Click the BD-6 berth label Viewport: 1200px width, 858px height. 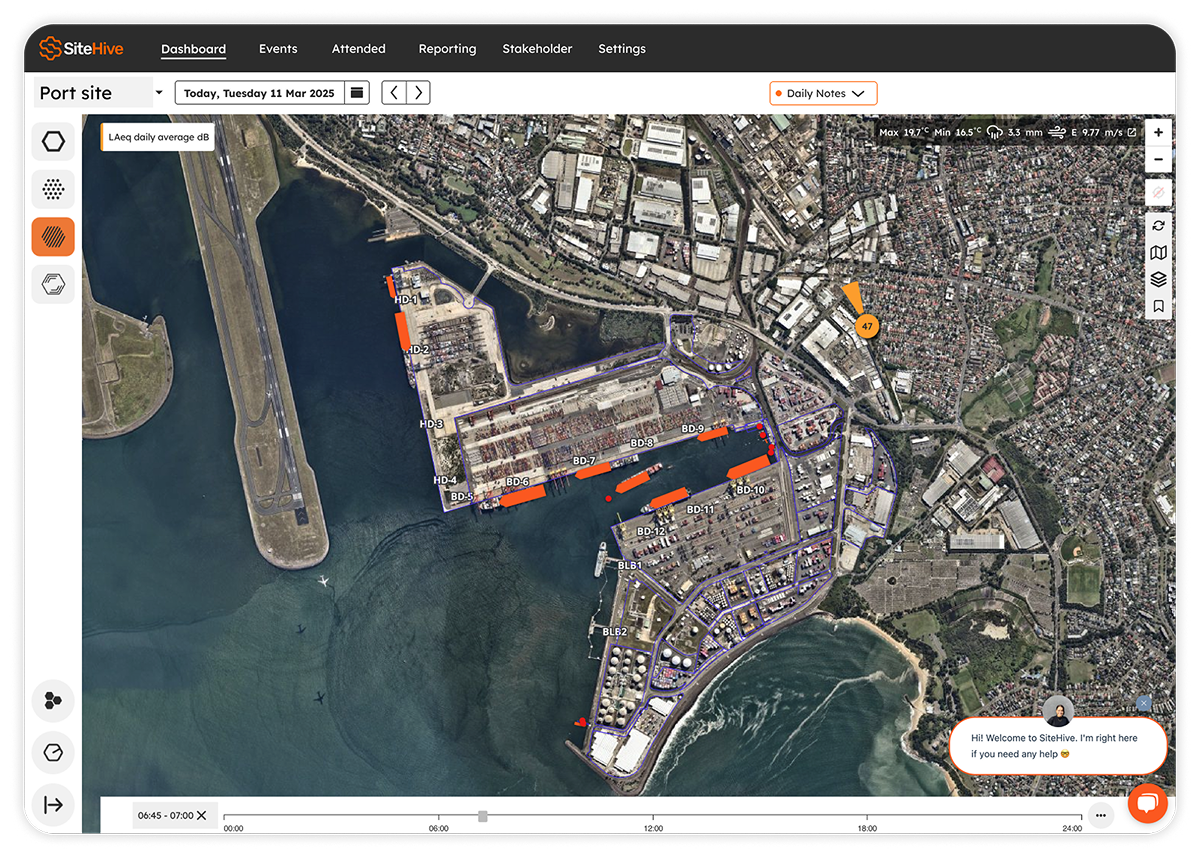coord(517,482)
